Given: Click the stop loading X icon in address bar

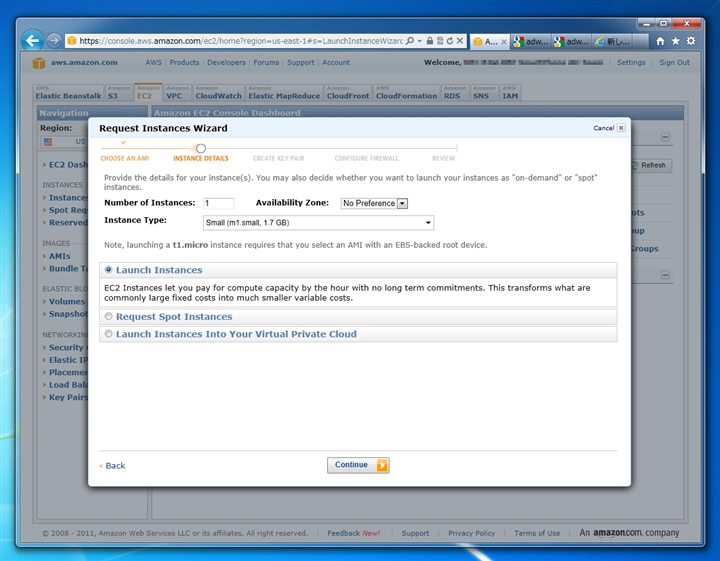Looking at the screenshot, I should coord(460,41).
